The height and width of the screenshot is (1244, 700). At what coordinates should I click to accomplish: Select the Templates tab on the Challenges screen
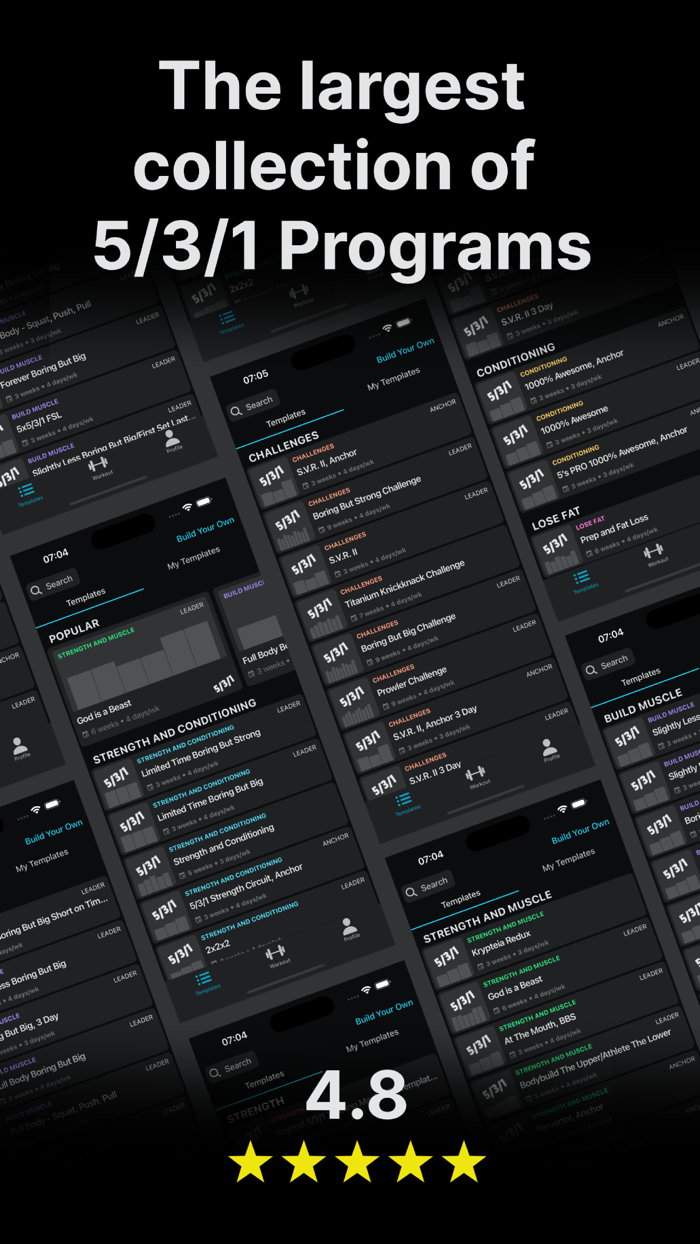tap(286, 420)
